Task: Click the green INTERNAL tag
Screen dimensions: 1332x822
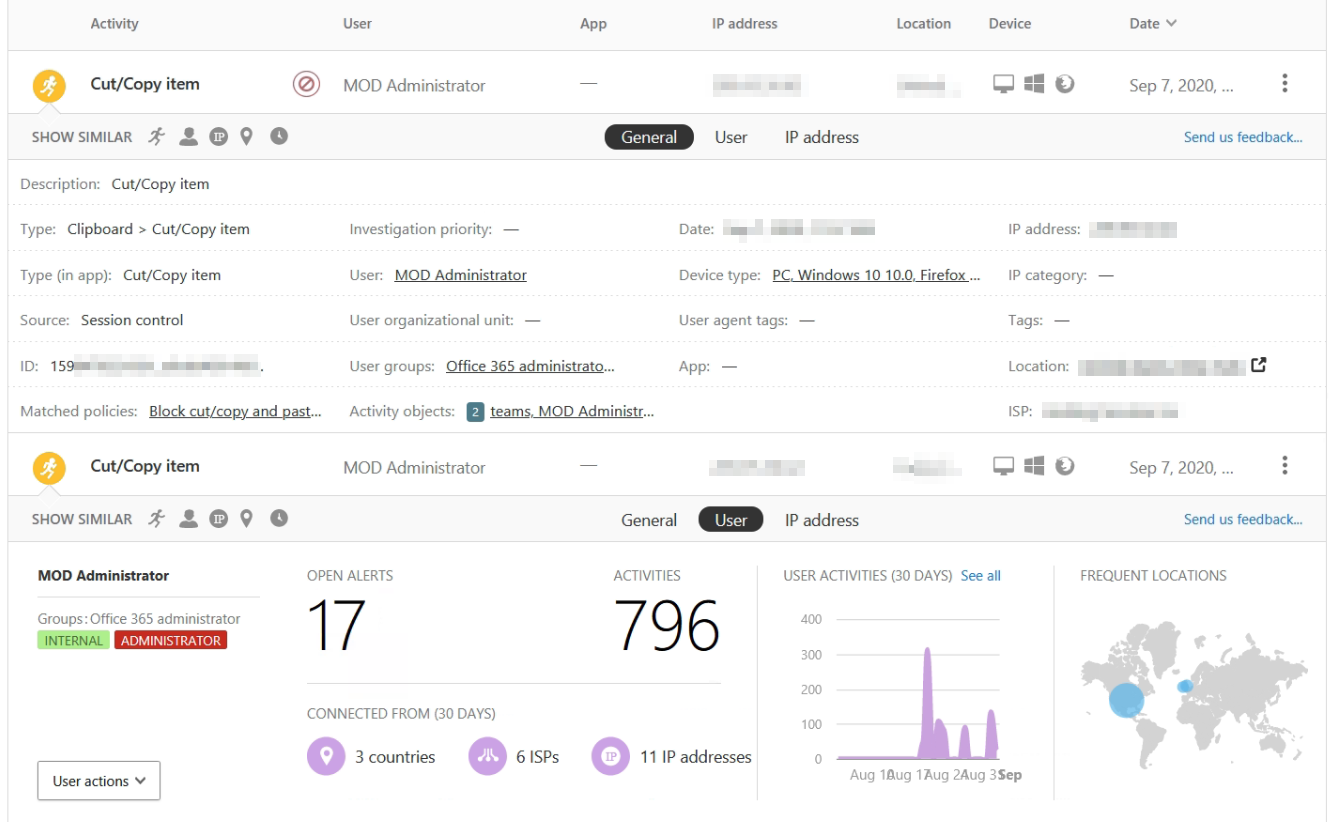Action: pyautogui.click(x=74, y=641)
